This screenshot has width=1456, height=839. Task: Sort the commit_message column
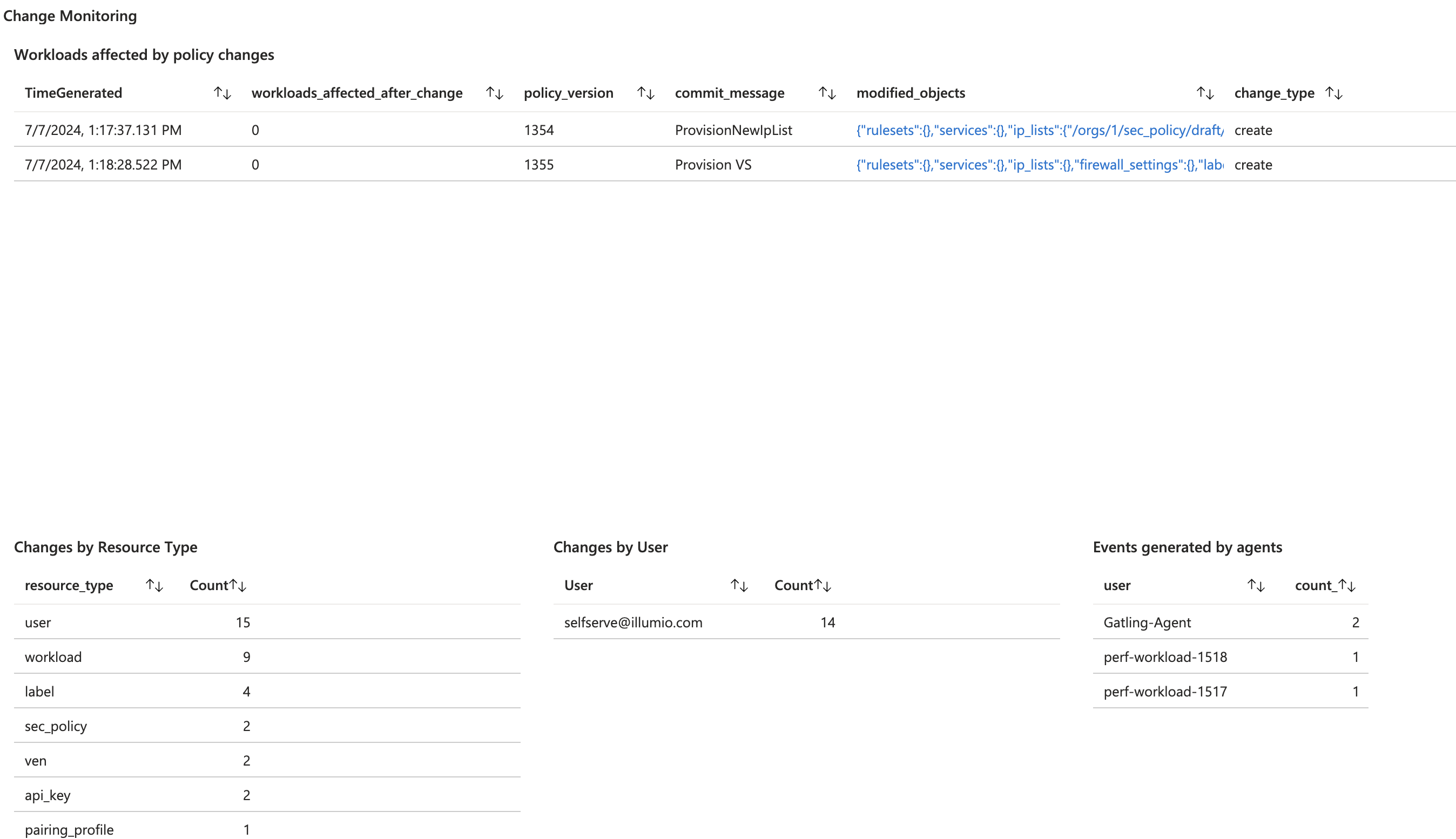coord(827,93)
